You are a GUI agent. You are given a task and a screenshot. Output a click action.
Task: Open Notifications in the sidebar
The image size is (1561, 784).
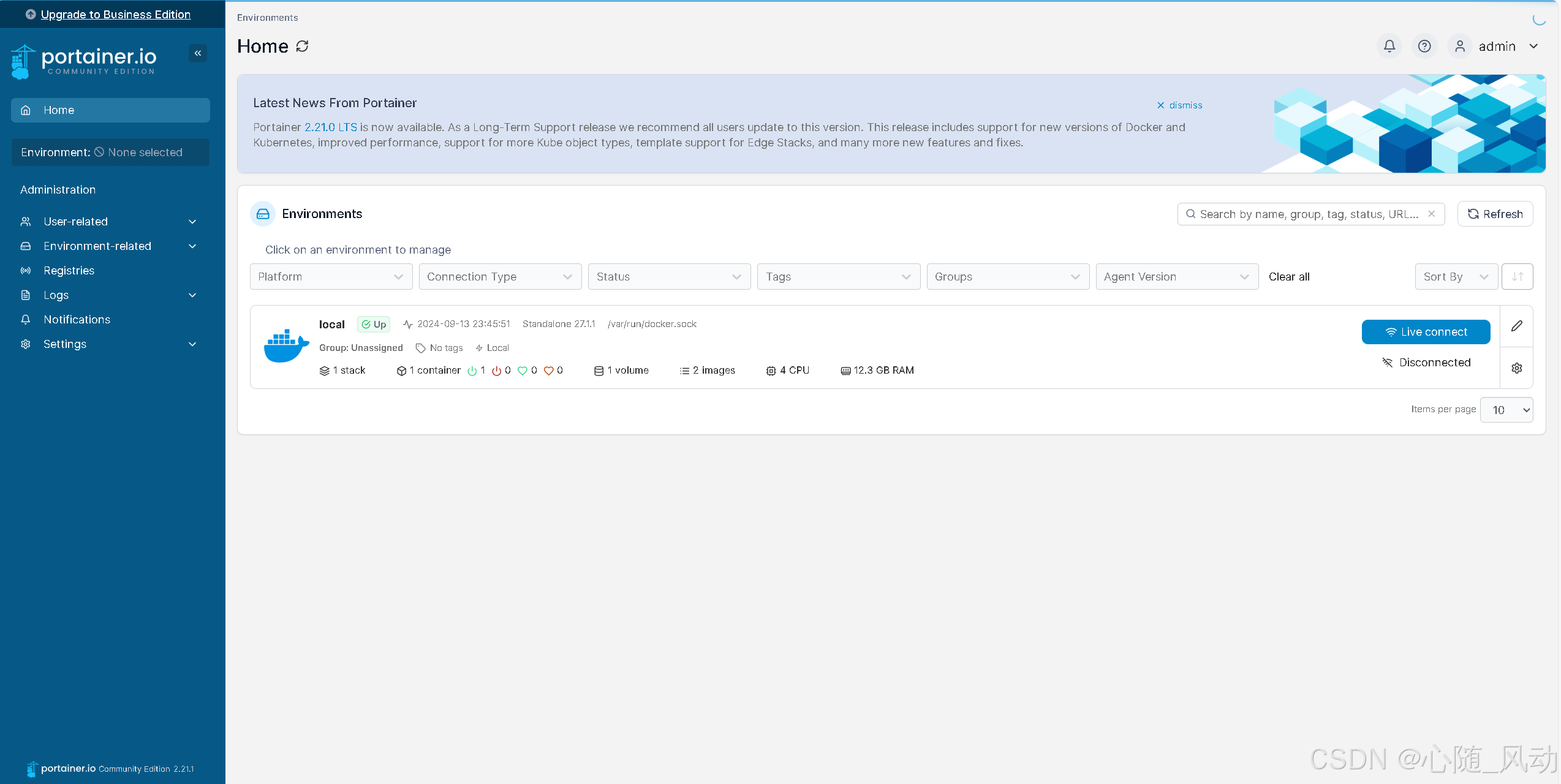point(77,320)
